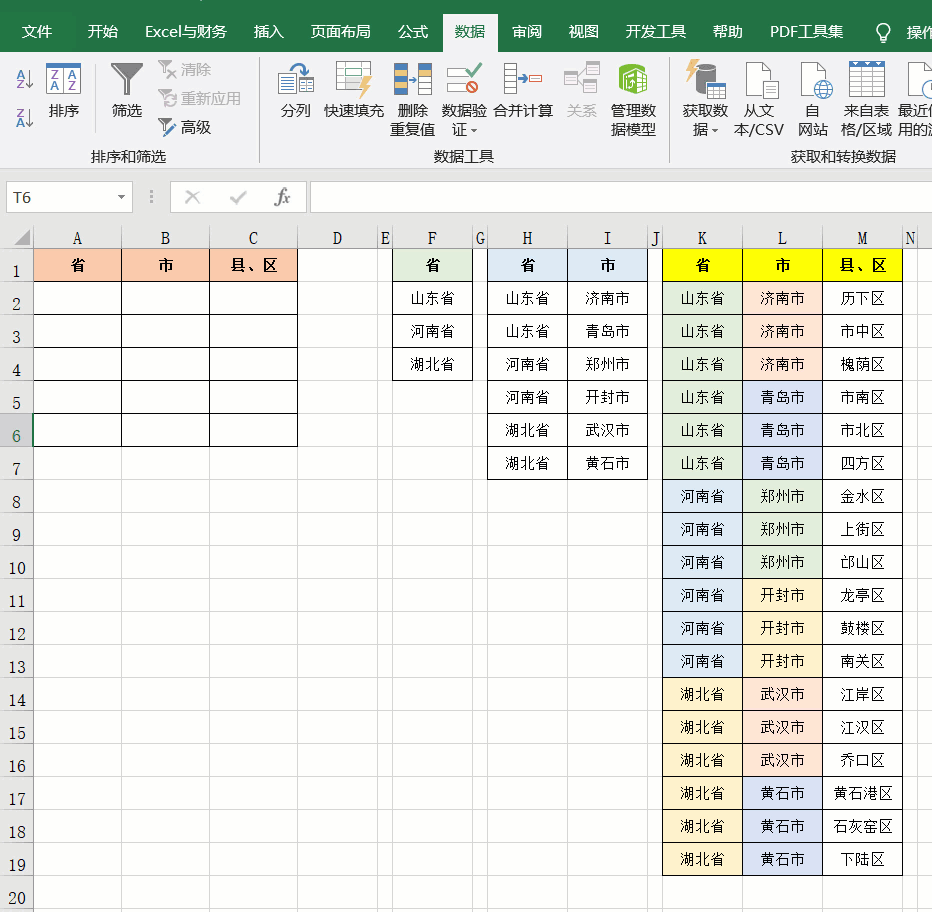Open 管理数据模型 manage data model
The image size is (932, 912).
click(633, 99)
